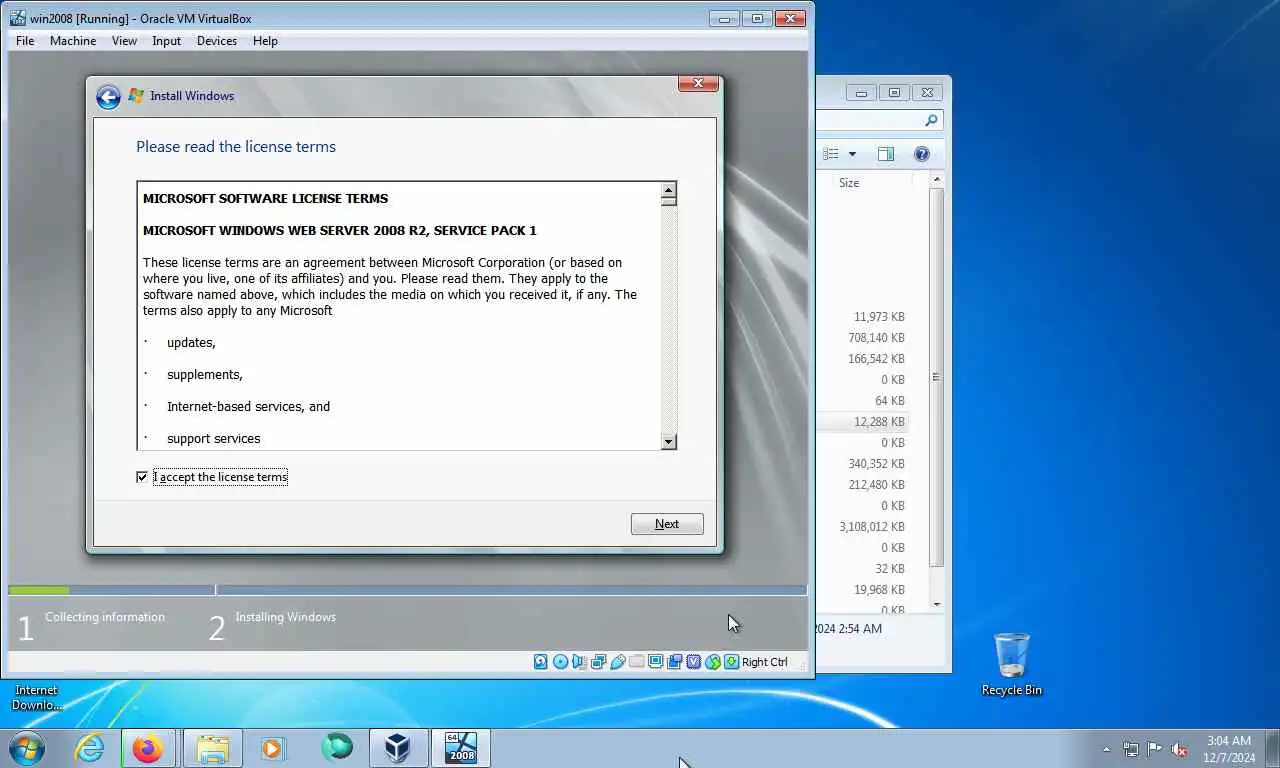Open the View menu
Screen dimensions: 1280x768
pos(124,41)
